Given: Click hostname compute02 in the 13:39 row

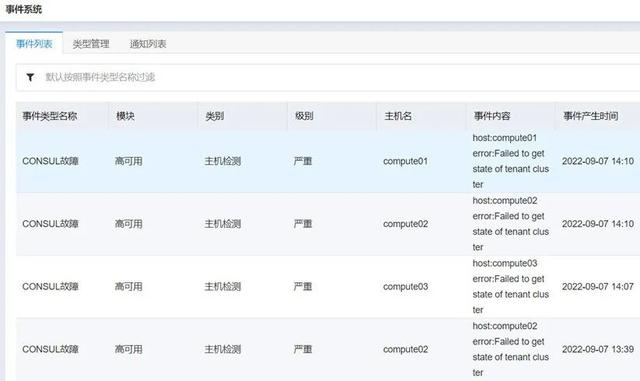Looking at the screenshot, I should pos(405,349).
